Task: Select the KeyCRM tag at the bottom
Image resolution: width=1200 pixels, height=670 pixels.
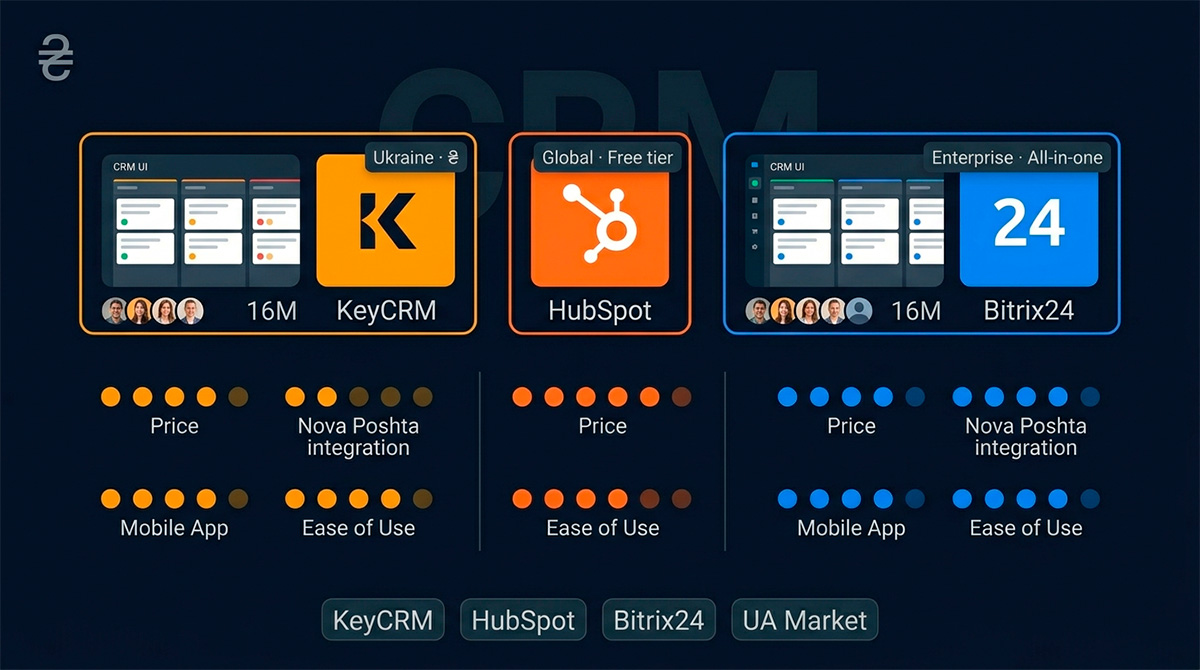Action: pyautogui.click(x=382, y=620)
